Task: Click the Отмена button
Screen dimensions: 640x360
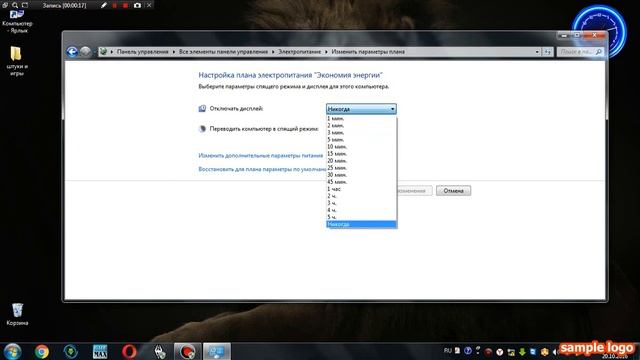Action: pyautogui.click(x=453, y=191)
